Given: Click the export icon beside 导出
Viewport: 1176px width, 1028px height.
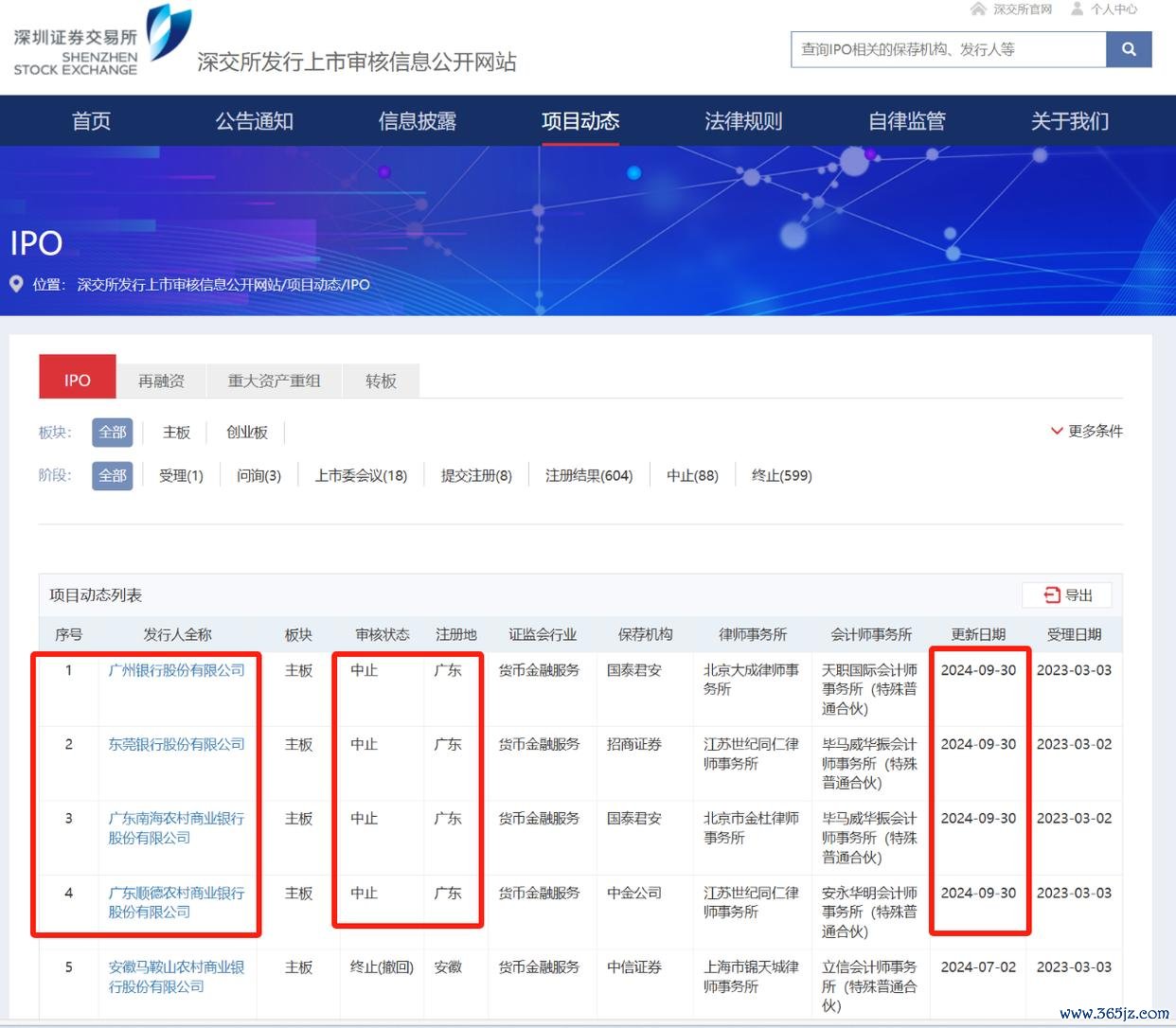Looking at the screenshot, I should click(1052, 594).
